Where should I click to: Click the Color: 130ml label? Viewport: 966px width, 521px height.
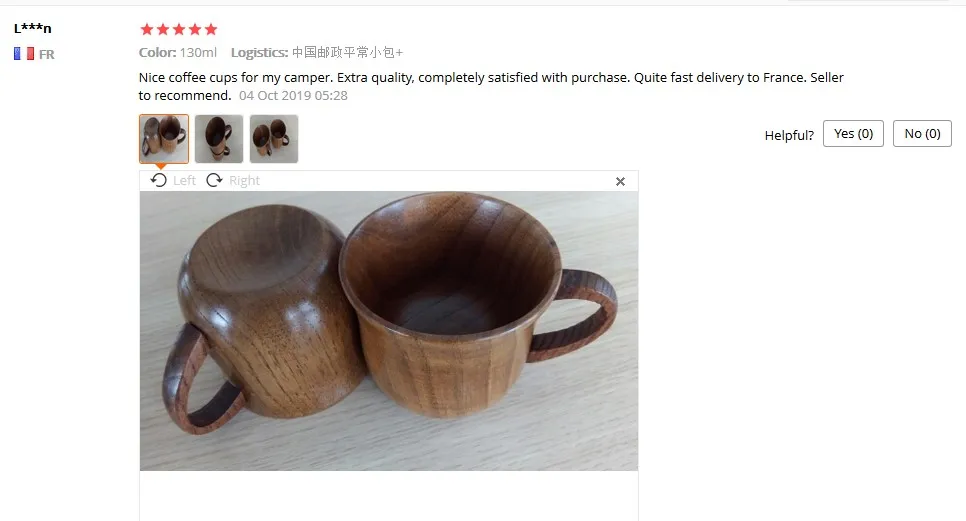coord(177,52)
